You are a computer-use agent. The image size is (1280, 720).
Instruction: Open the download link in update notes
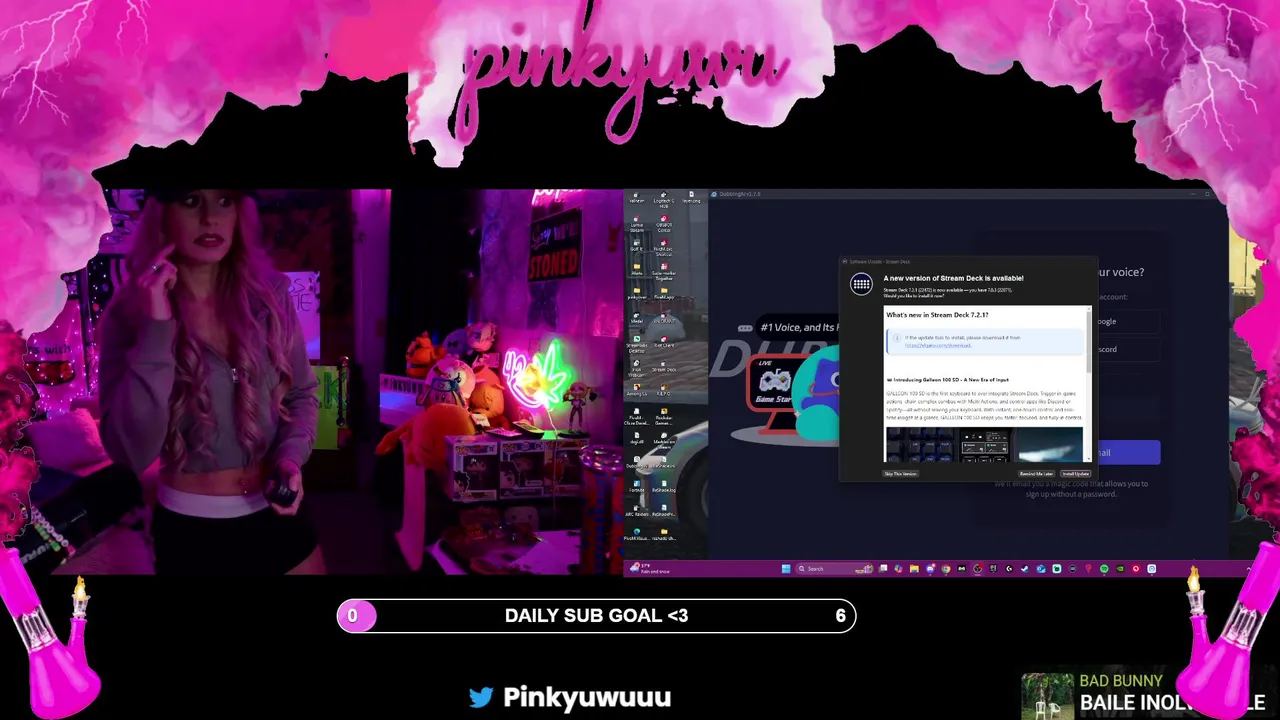937,345
